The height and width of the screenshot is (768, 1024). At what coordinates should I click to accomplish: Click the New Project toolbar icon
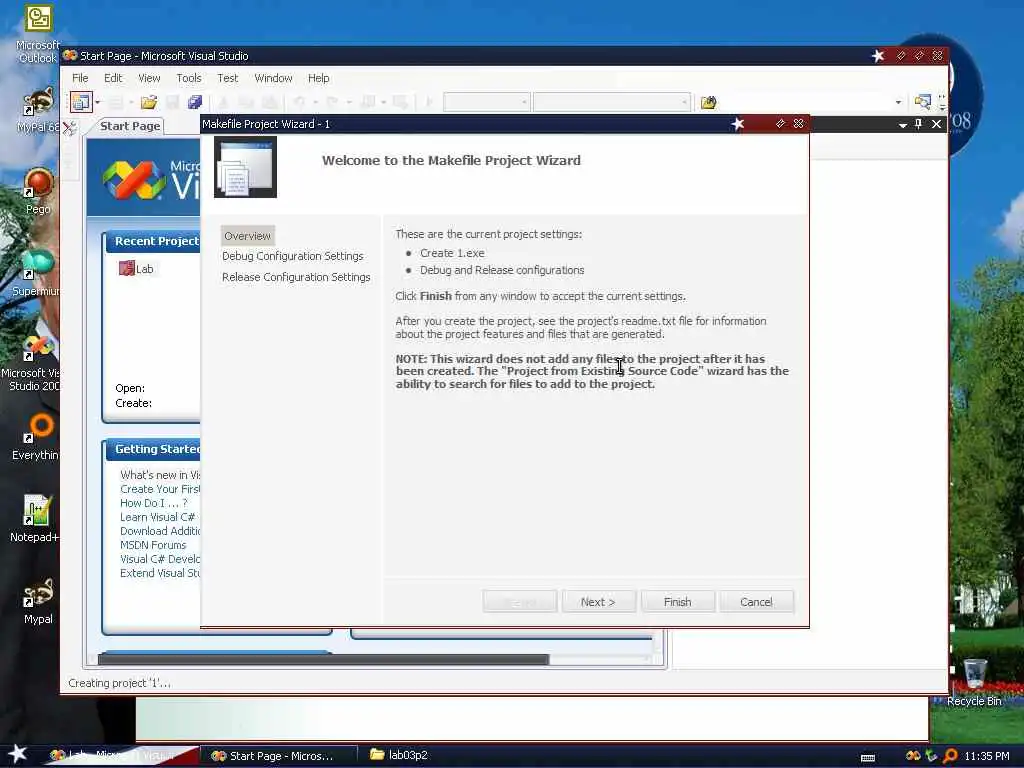(81, 102)
